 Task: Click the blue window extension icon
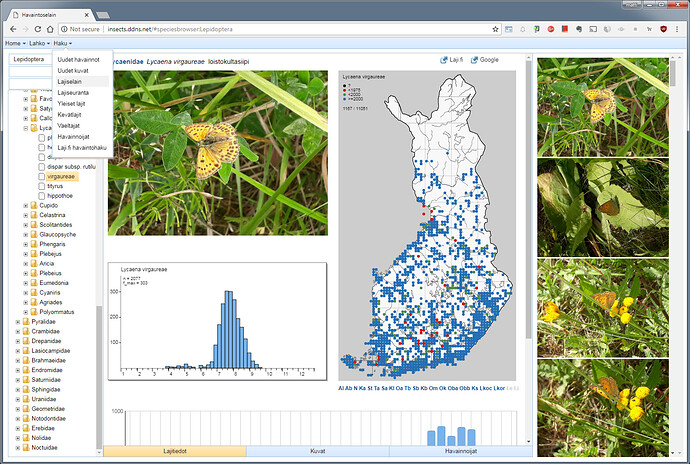click(x=509, y=29)
